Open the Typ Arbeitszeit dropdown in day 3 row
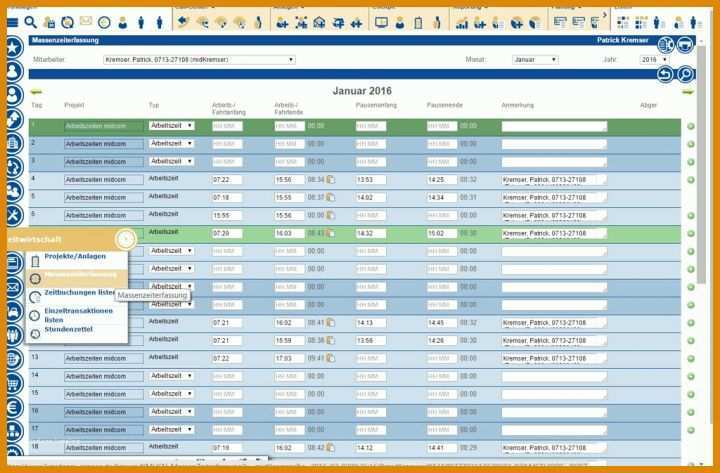The image size is (720, 473). click(171, 161)
